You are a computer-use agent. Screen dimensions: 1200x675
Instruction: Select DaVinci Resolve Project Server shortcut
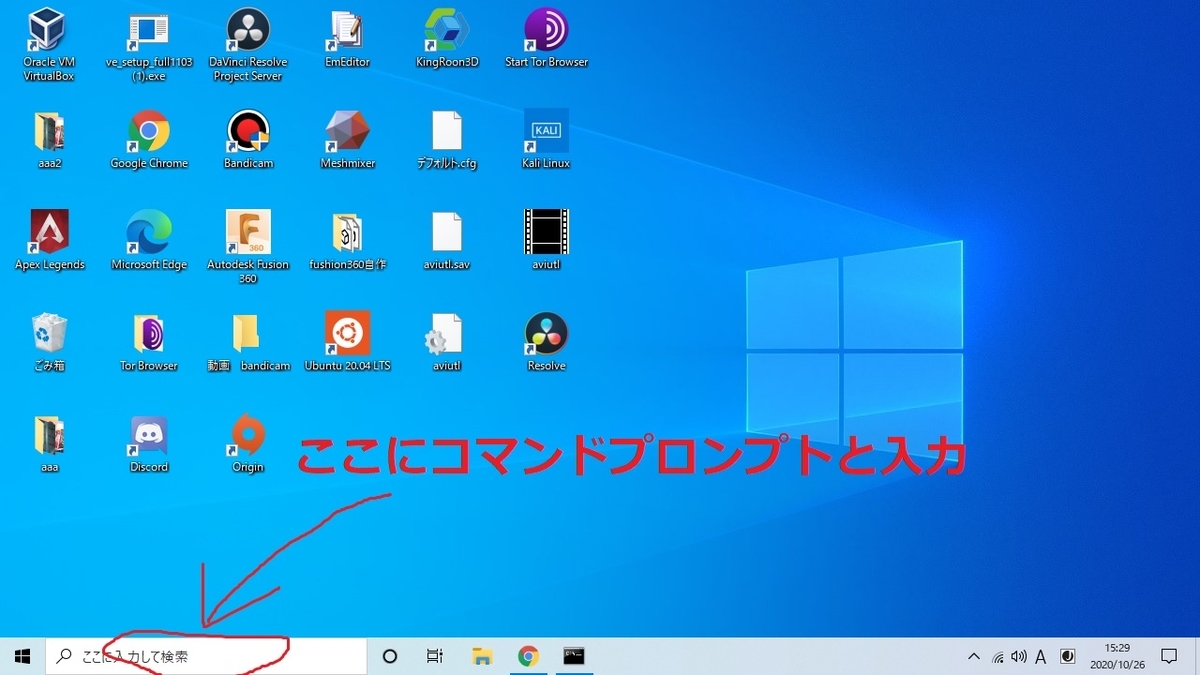[x=248, y=45]
